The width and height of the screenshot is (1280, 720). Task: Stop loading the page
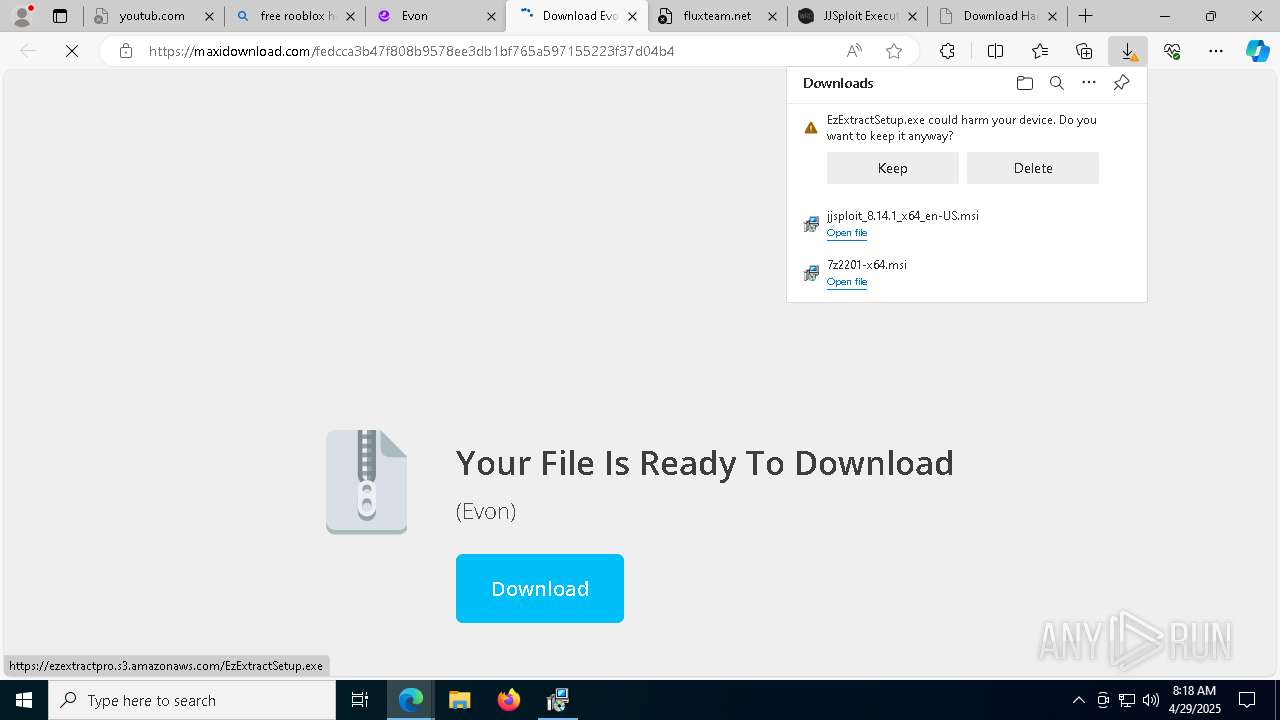pos(72,51)
